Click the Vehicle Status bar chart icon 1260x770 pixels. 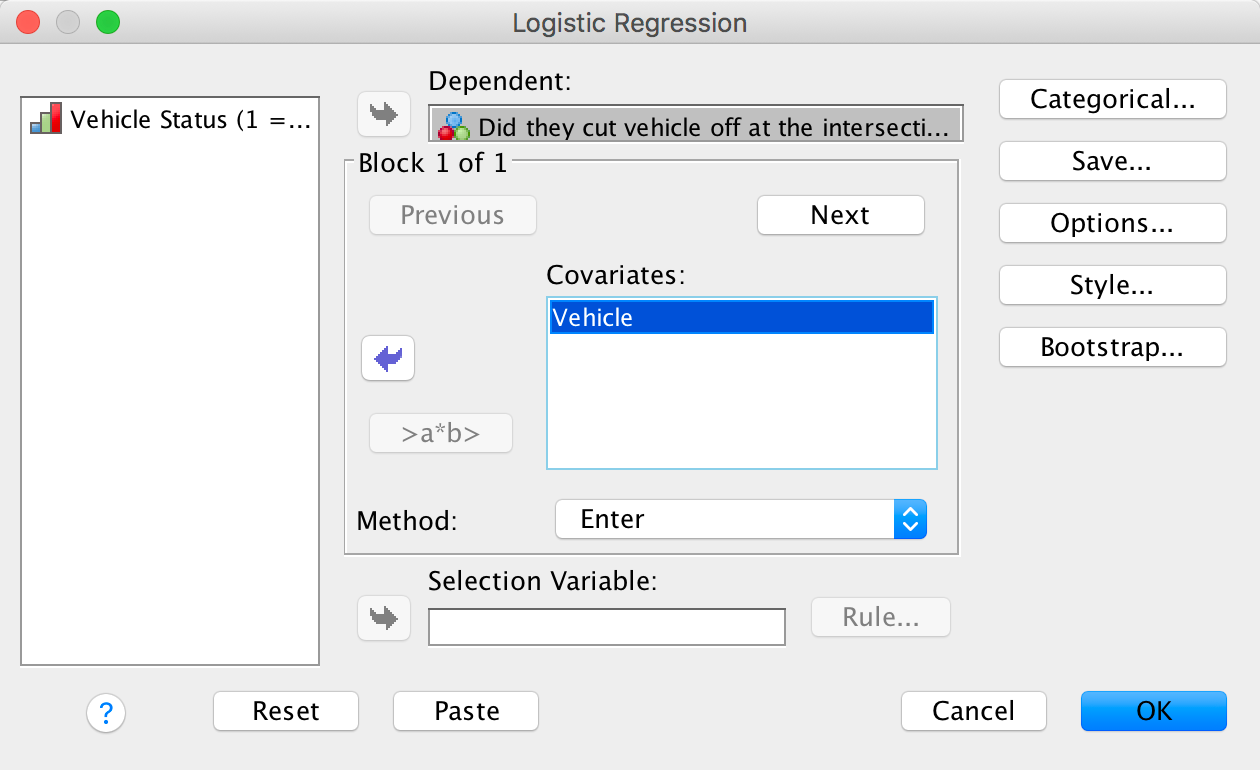coord(47,119)
